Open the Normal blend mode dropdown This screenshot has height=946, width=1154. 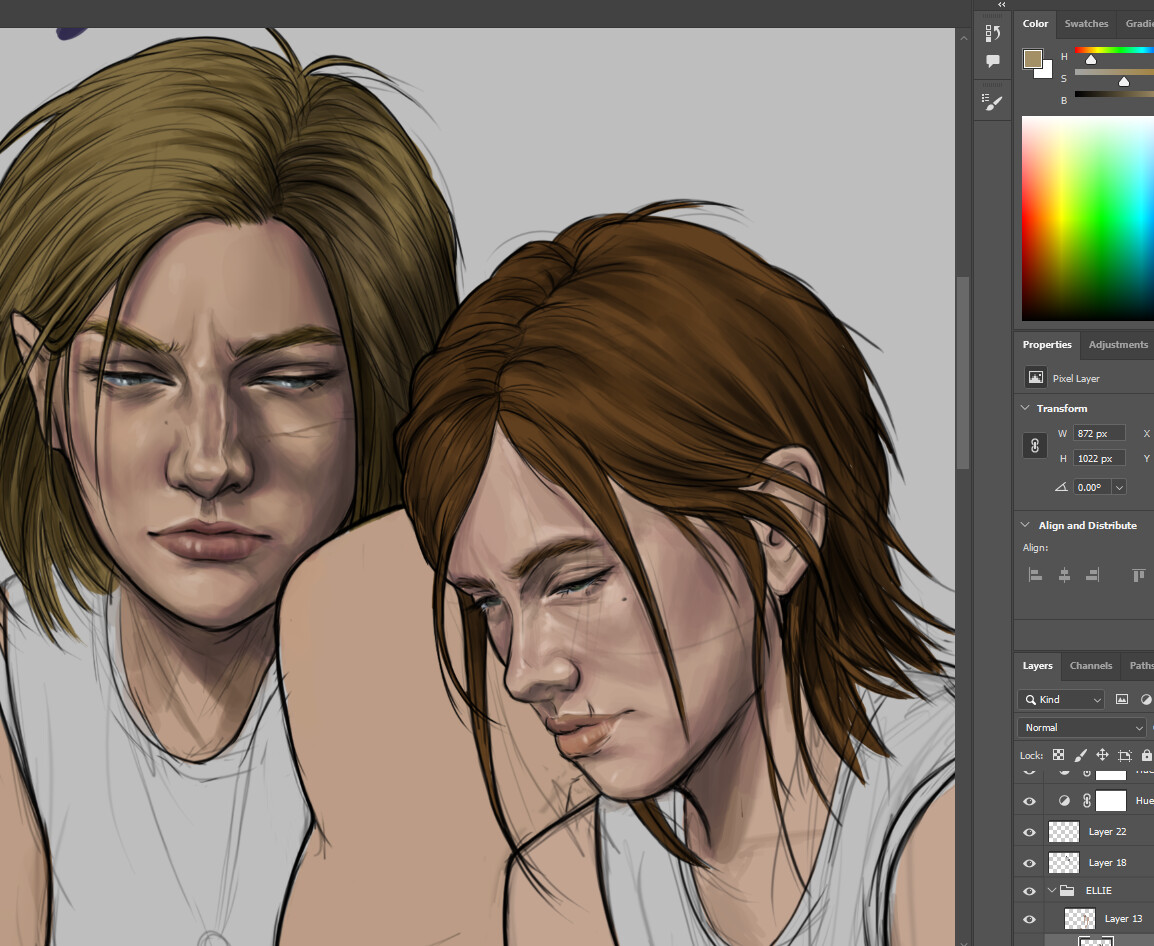tap(1082, 727)
